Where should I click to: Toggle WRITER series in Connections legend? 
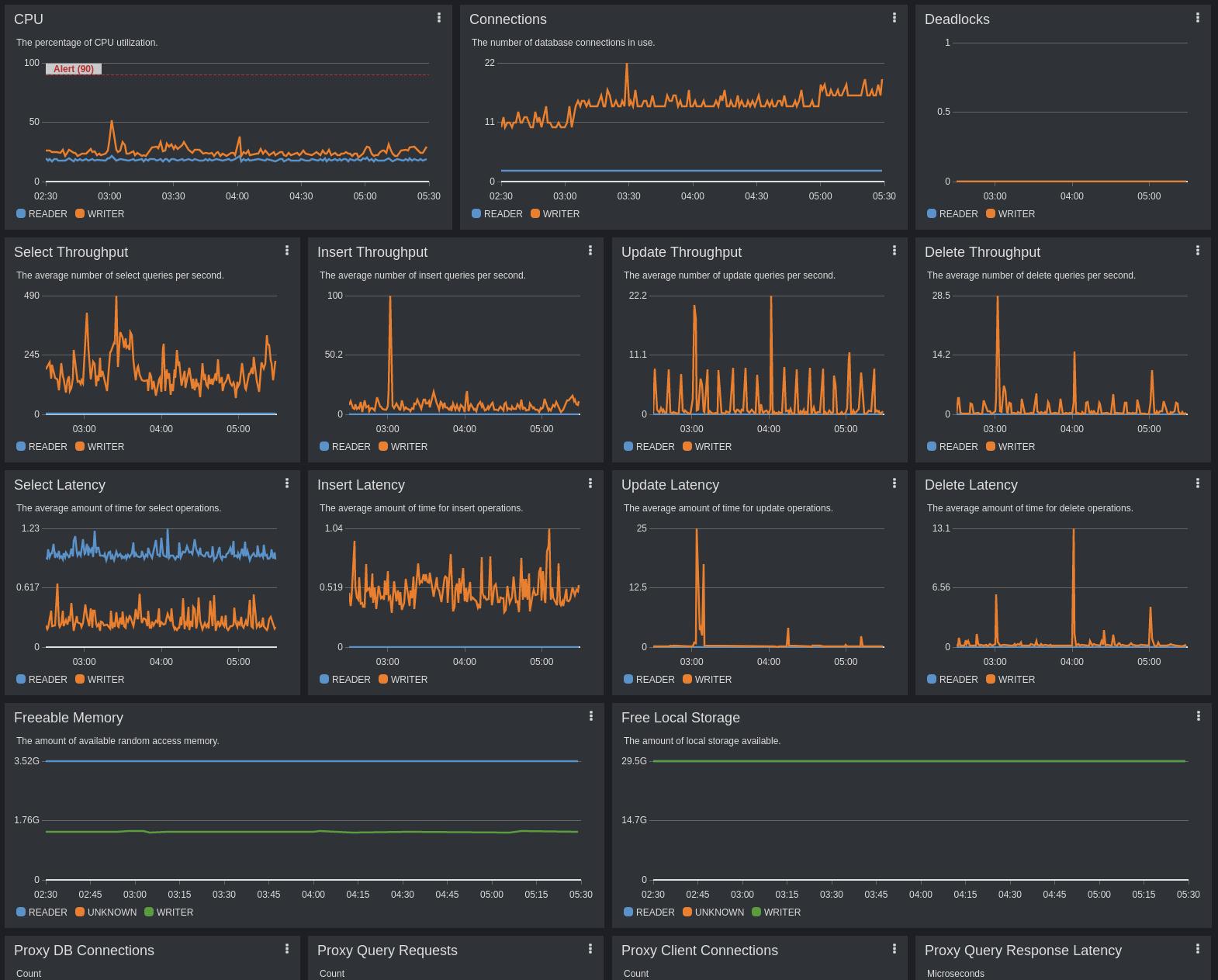(555, 213)
